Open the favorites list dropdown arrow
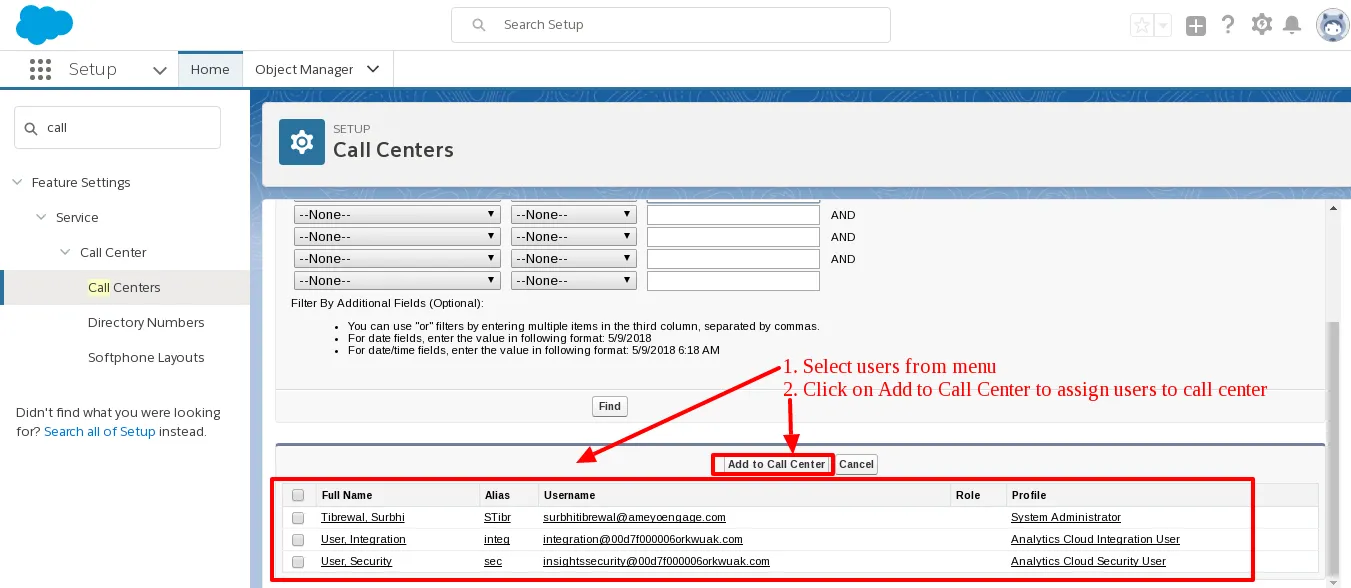Viewport: 1351px width, 588px height. [1162, 26]
